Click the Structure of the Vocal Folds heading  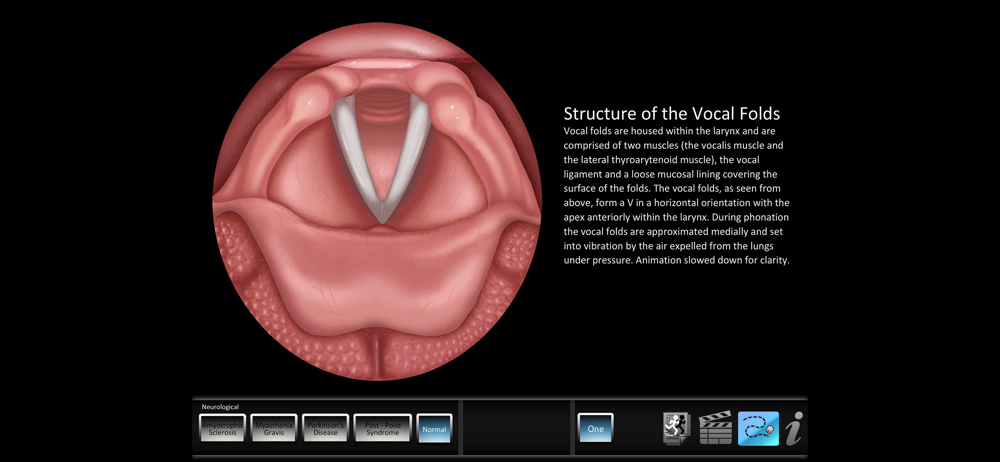(x=672, y=114)
